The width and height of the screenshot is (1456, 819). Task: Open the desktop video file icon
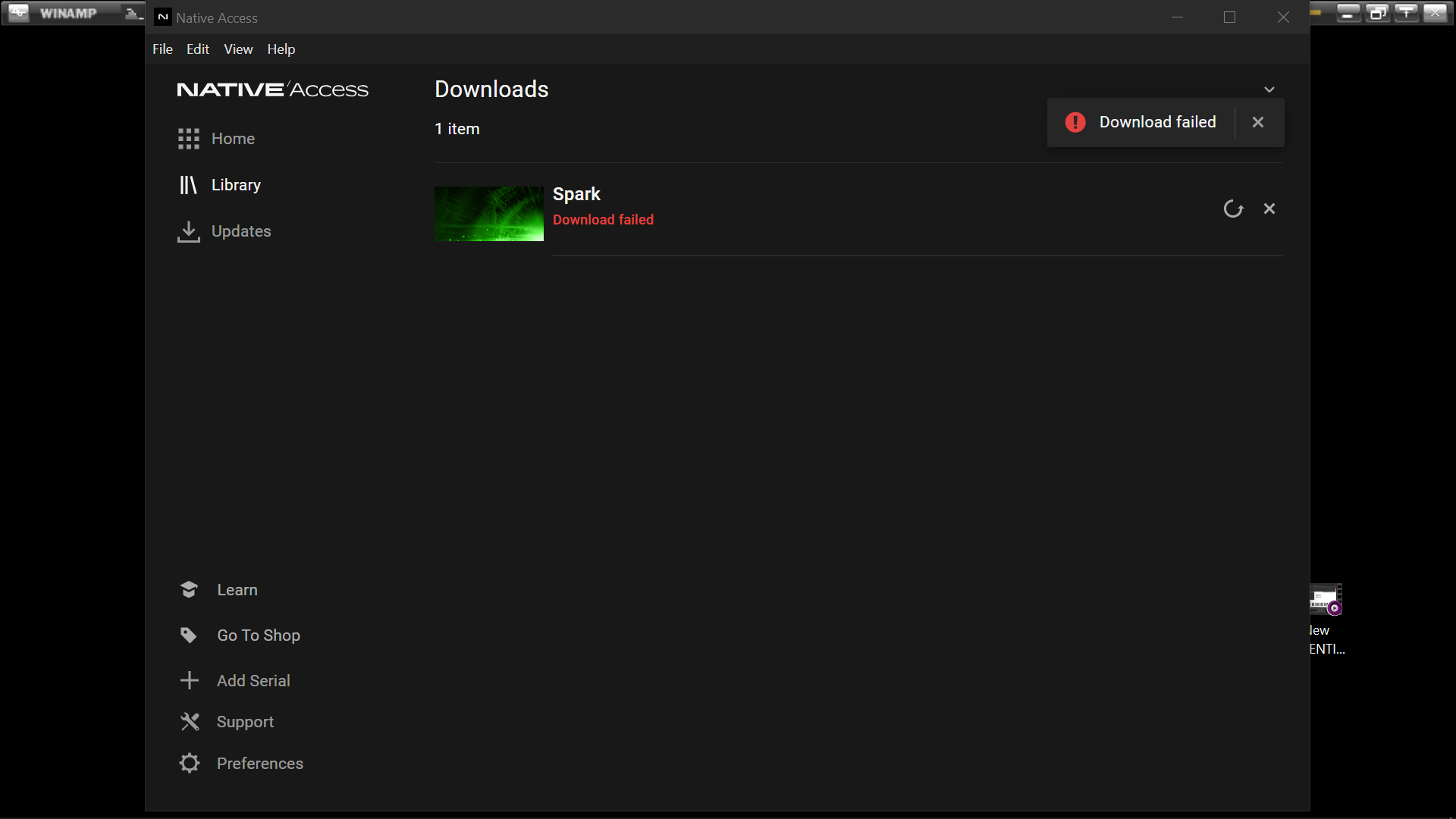1326,600
